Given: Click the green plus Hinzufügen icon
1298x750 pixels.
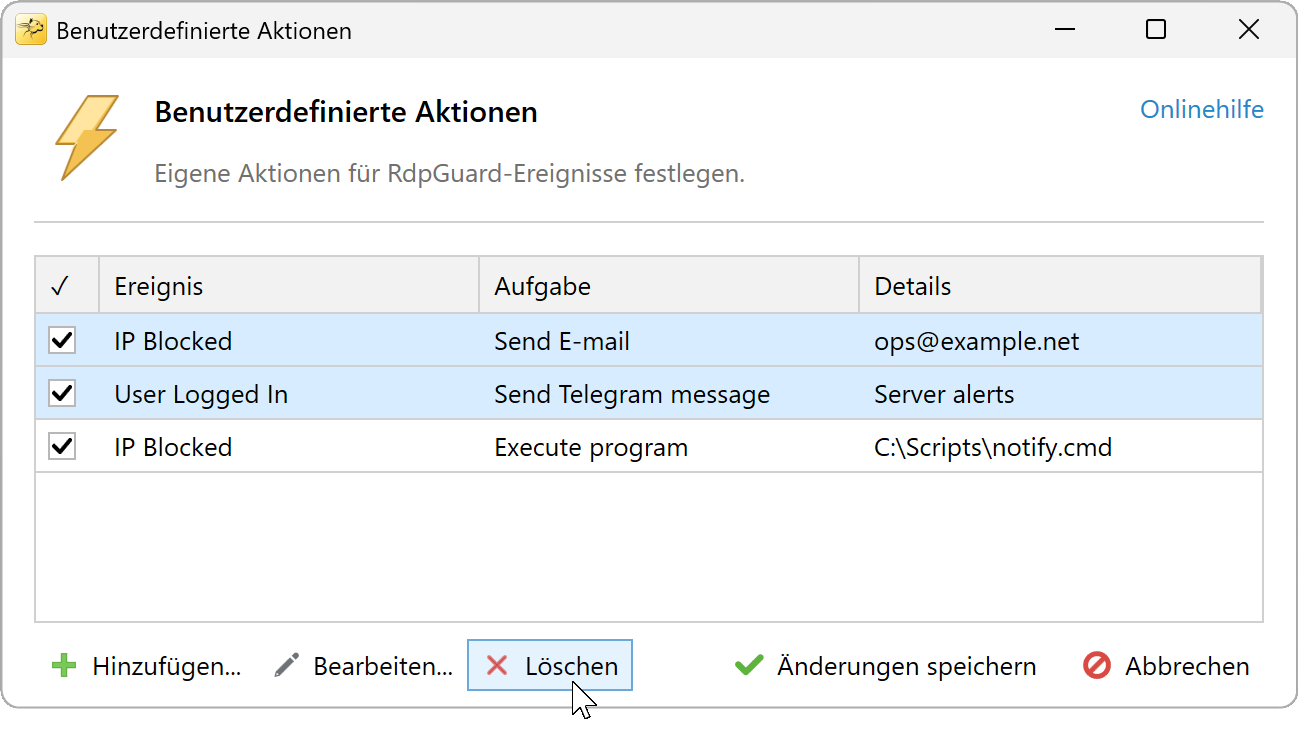Looking at the screenshot, I should pyautogui.click(x=64, y=666).
